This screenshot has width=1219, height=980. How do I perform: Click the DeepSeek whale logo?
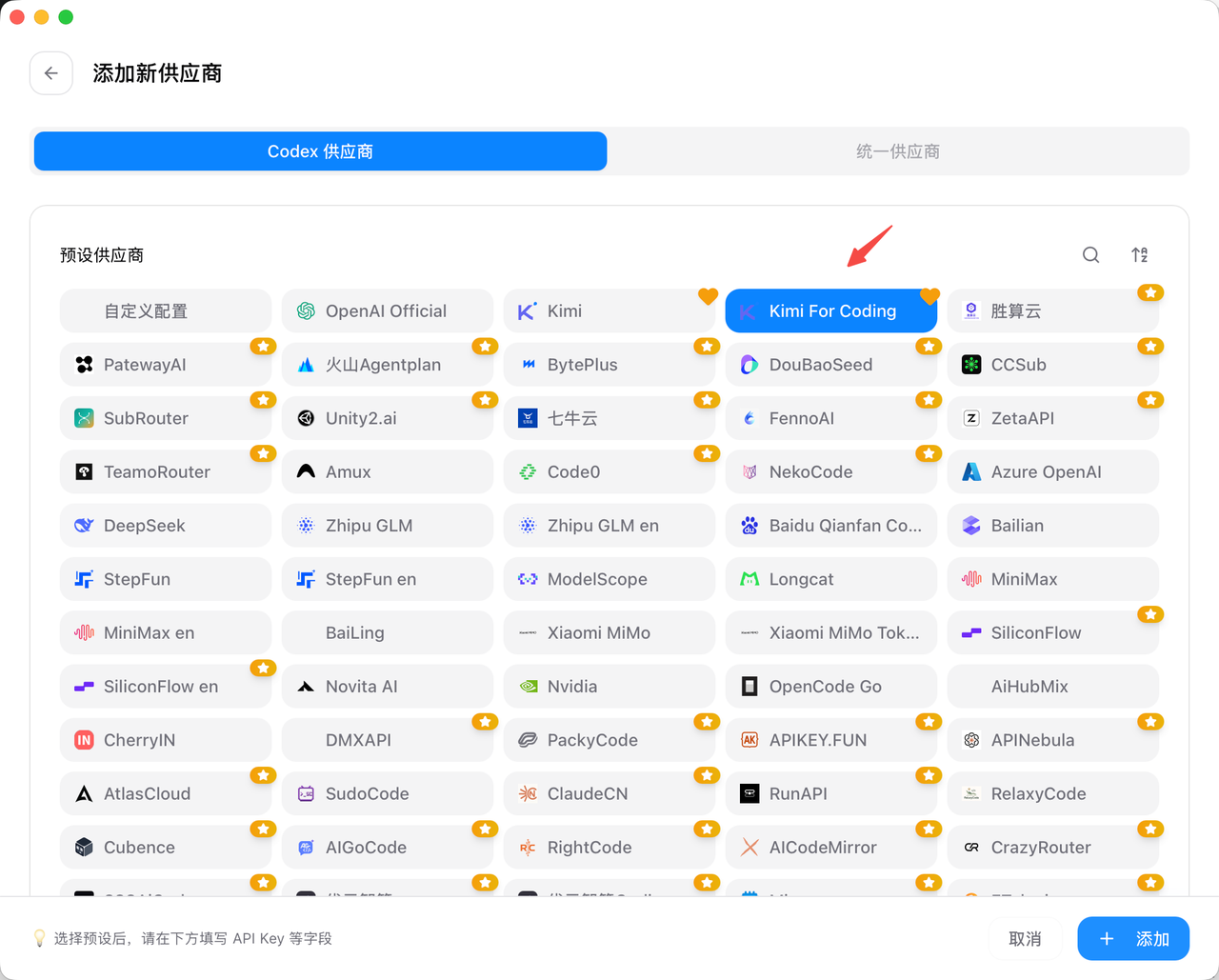[x=84, y=526]
